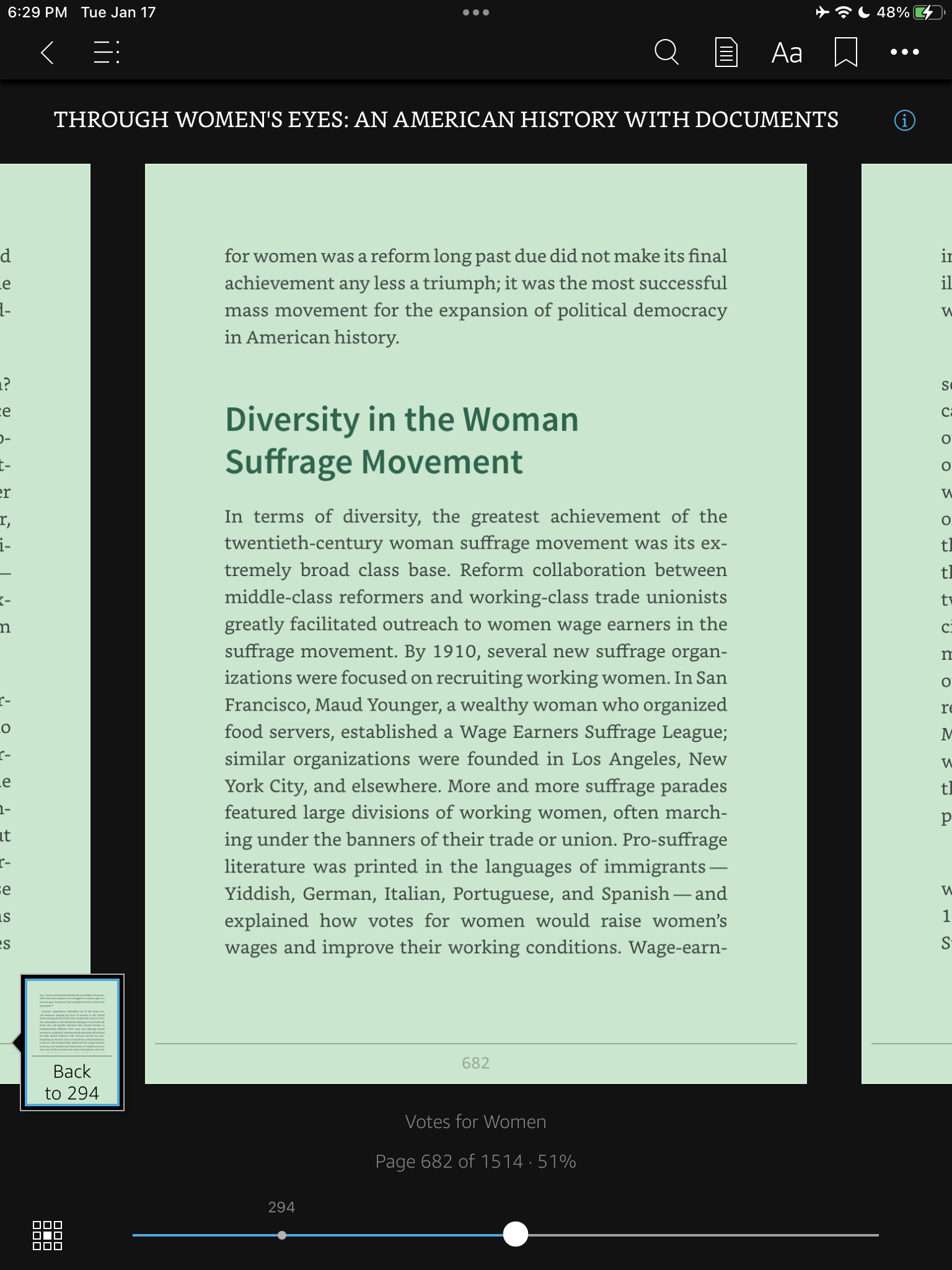
Task: Open the page grid view icon
Action: coord(47,1235)
